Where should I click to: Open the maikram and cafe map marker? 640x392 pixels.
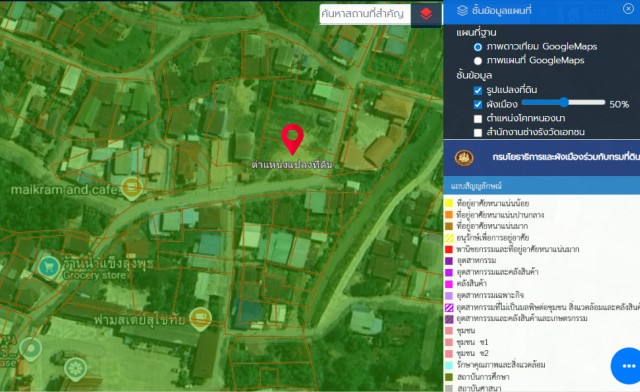click(131, 189)
